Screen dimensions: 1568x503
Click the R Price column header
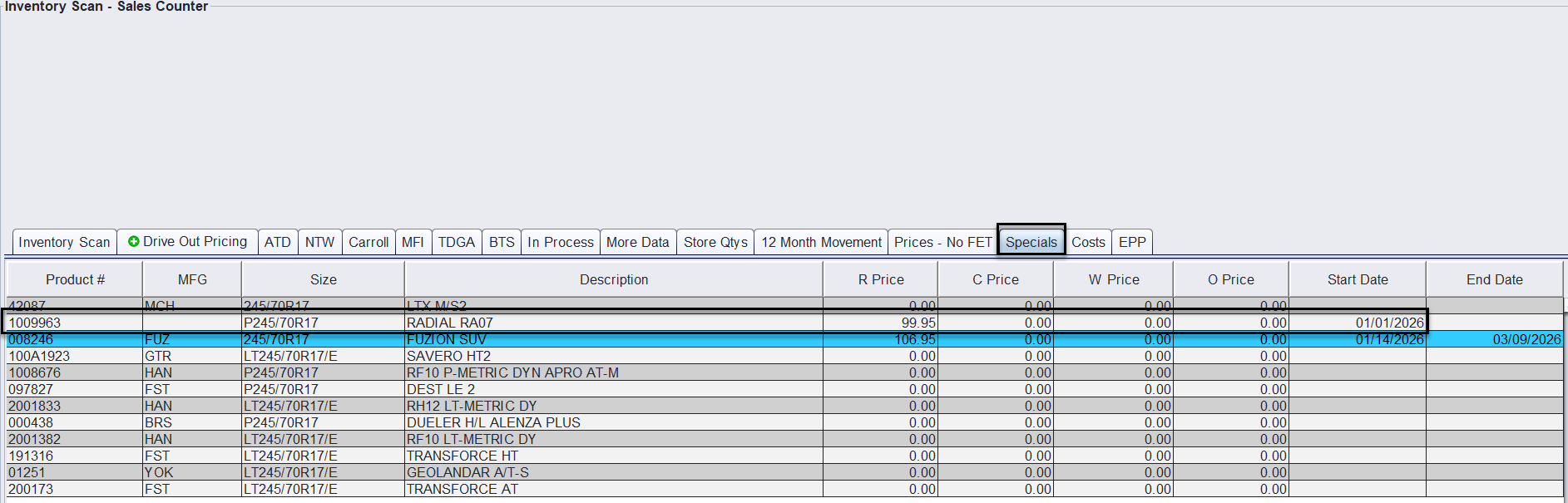coord(880,279)
